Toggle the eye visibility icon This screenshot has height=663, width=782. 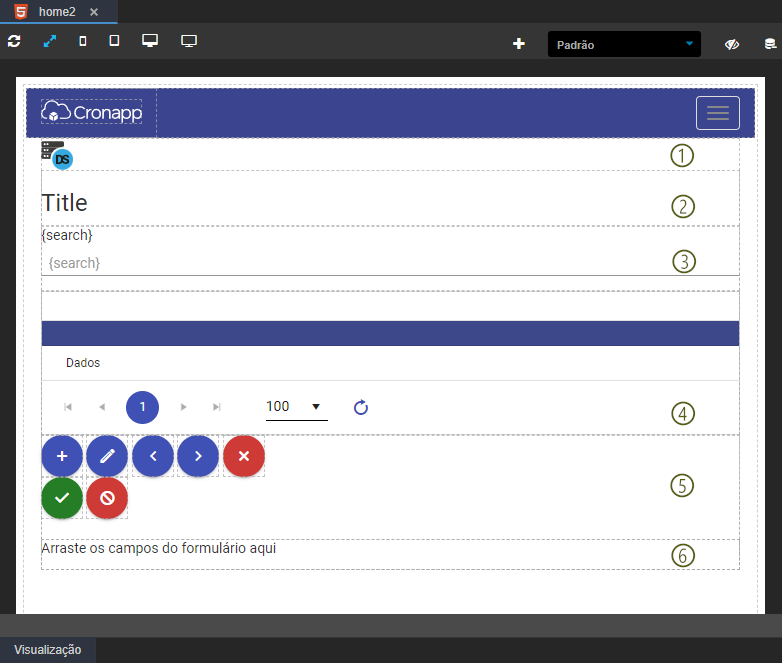732,44
